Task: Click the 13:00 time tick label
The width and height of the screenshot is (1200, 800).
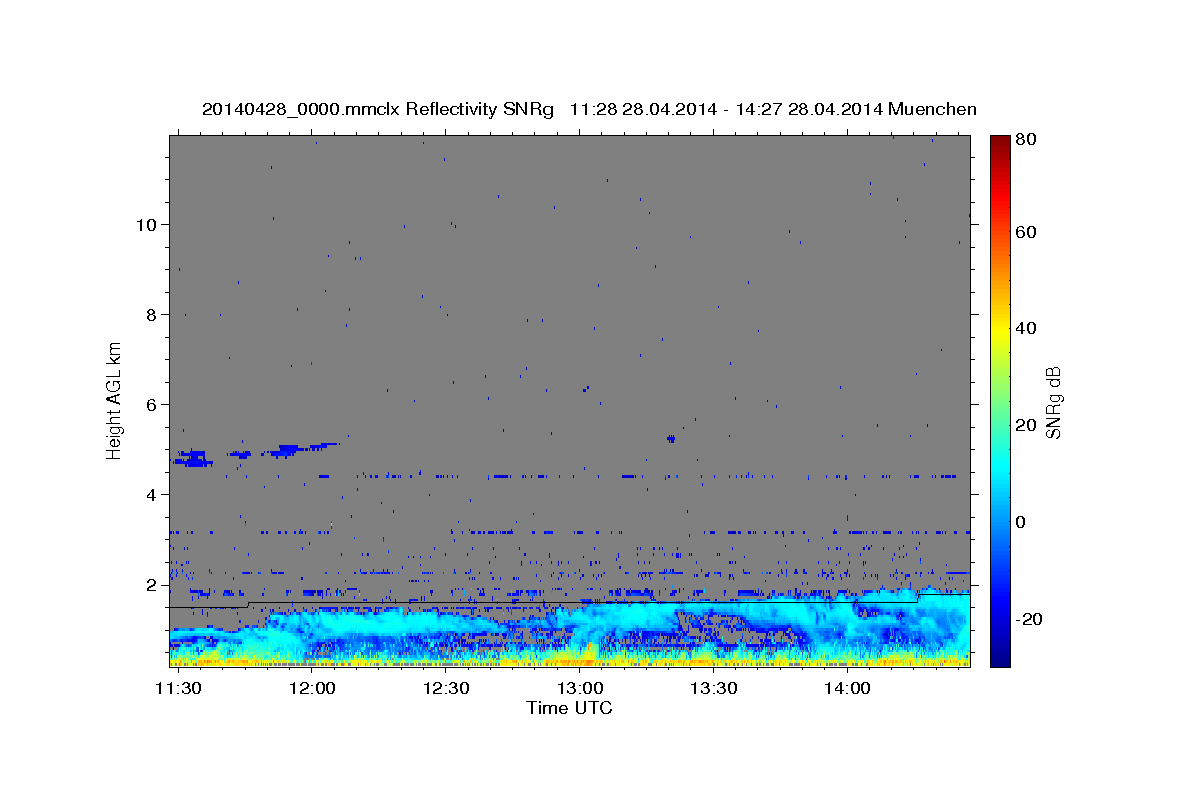Action: pyautogui.click(x=580, y=689)
